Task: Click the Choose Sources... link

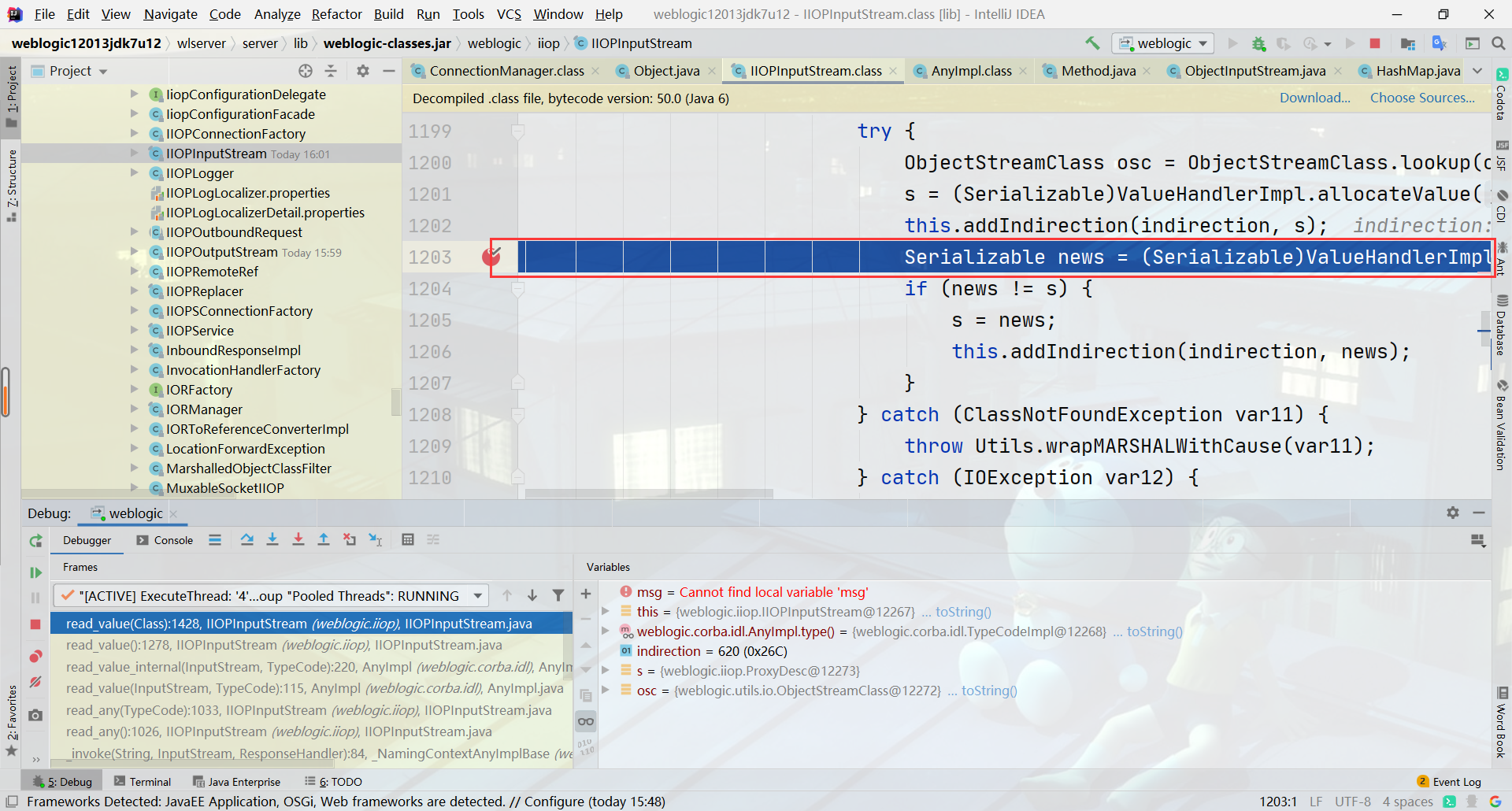Action: click(1422, 98)
